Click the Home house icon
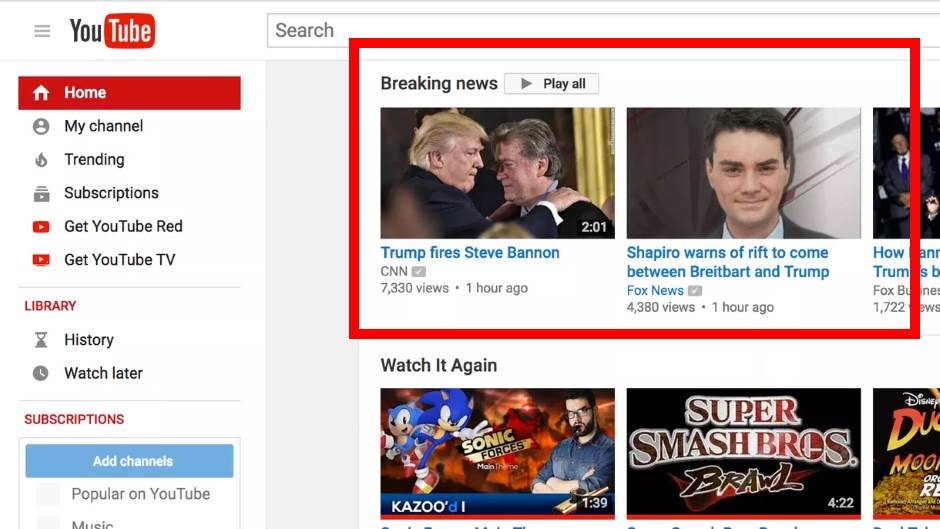Image resolution: width=940 pixels, height=529 pixels. click(x=41, y=93)
